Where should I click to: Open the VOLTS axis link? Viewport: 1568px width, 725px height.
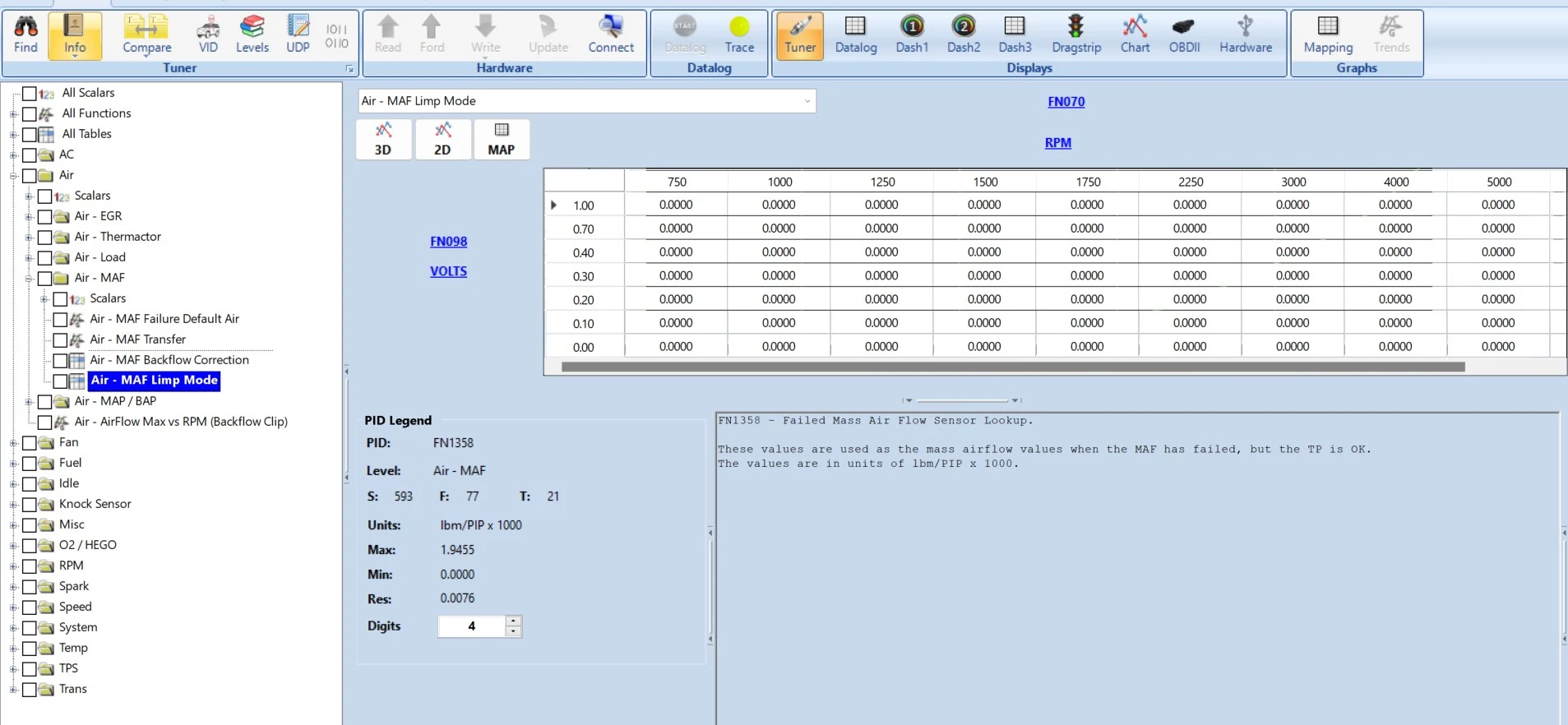[x=448, y=271]
